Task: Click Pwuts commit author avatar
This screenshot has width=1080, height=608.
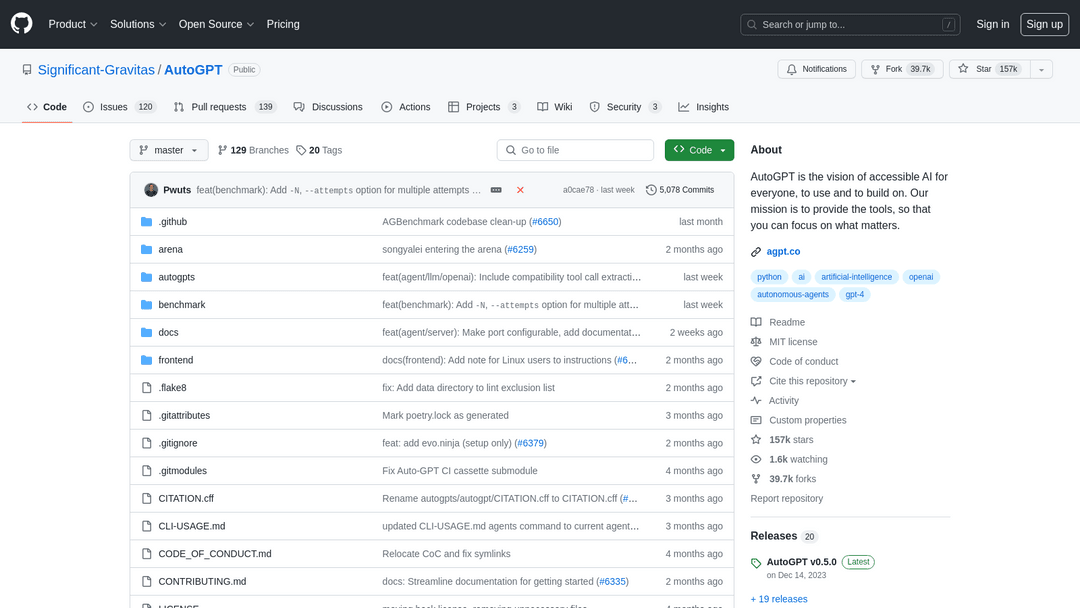Action: click(151, 190)
